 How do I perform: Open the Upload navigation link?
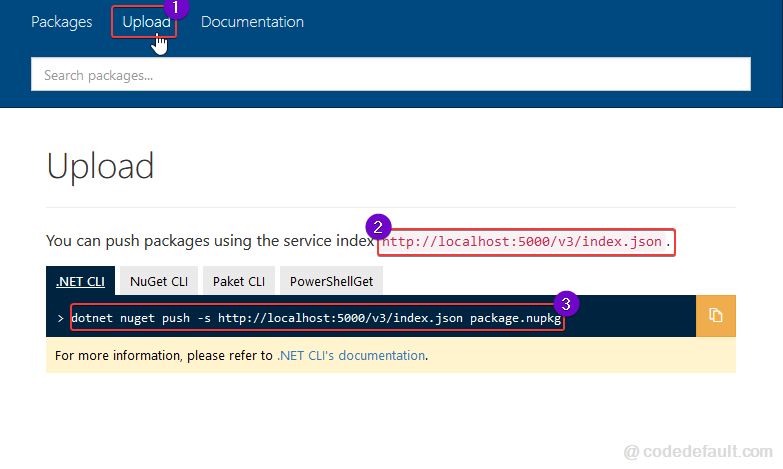pos(146,22)
